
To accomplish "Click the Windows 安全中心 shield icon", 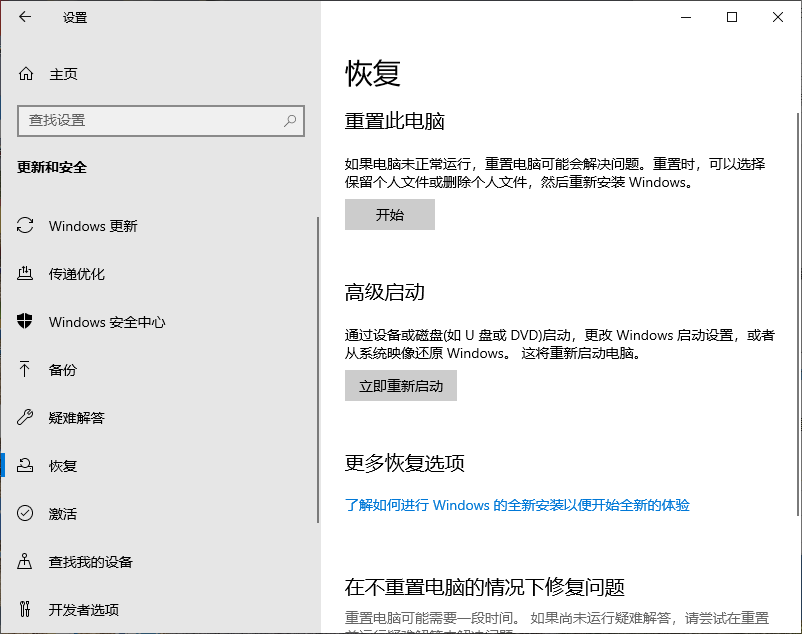I will pos(26,322).
